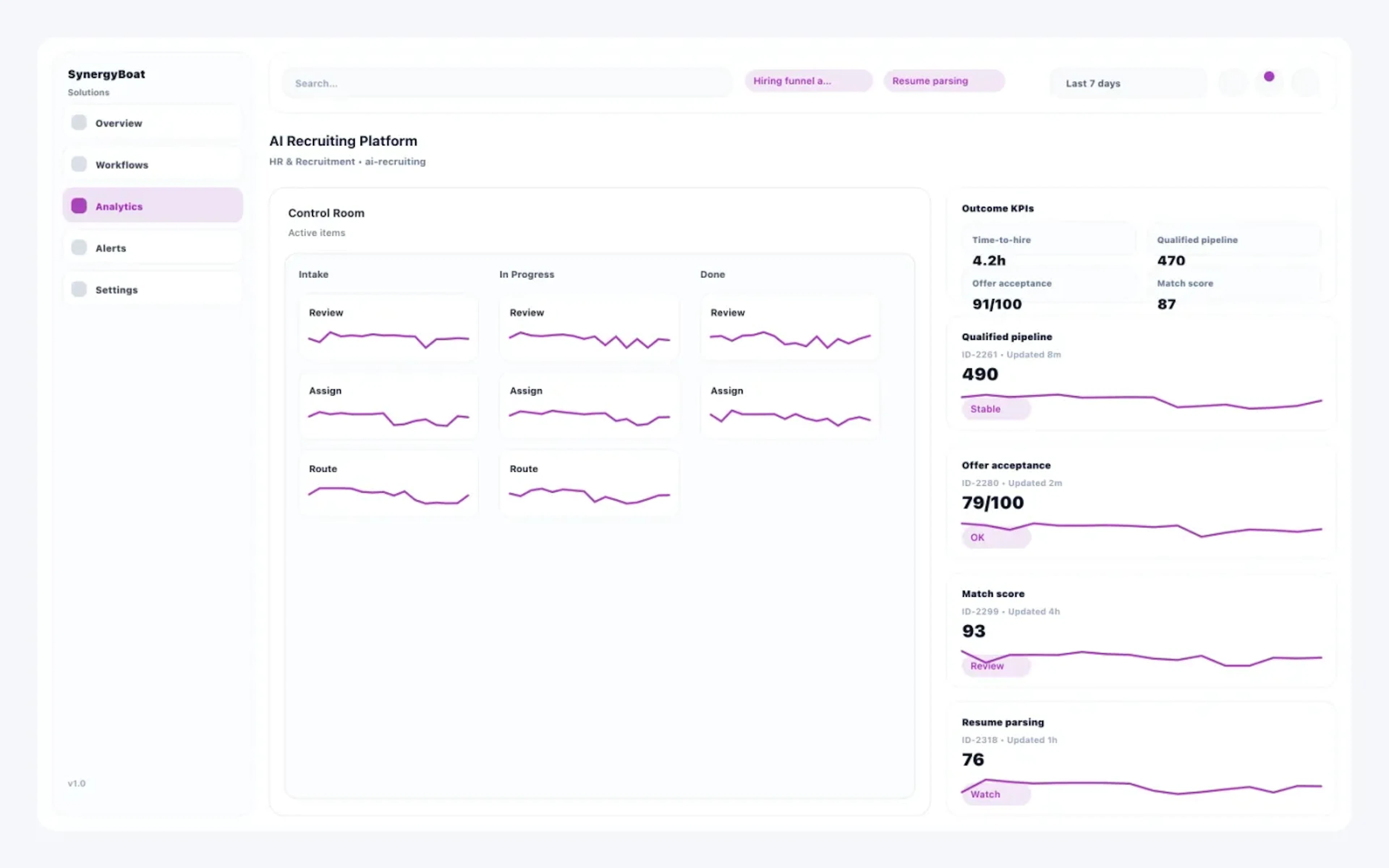Open the Last 7 days date range selector

click(x=1128, y=83)
